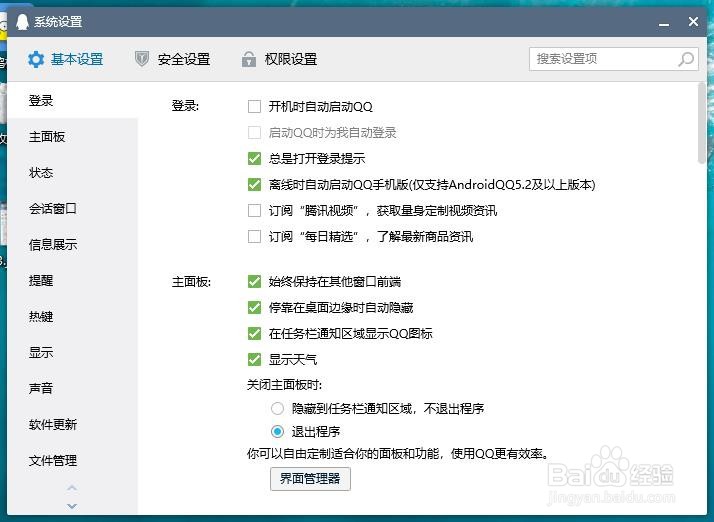This screenshot has width=714, height=522.
Task: Click the padlock icon for 权限设置
Action: [249, 59]
